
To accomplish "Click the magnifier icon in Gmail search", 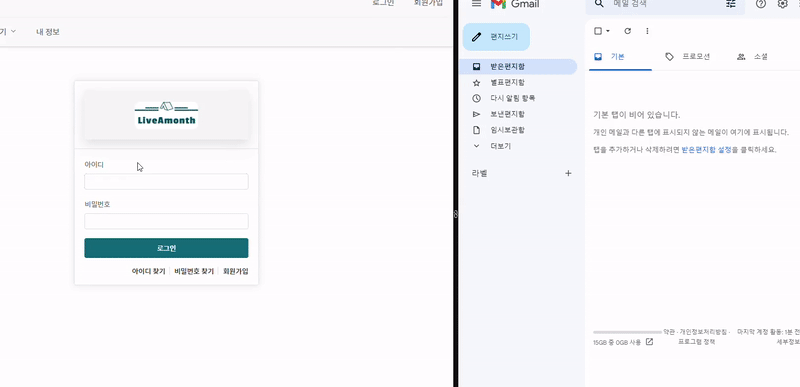I will 599,4.
